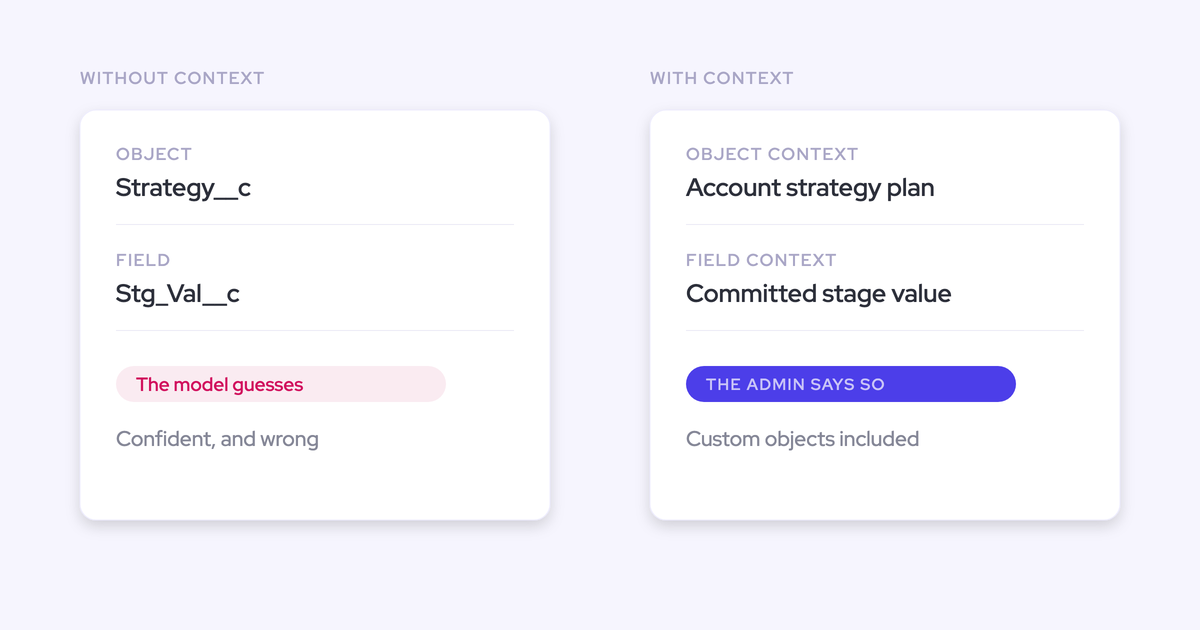The image size is (1200, 630).
Task: Click the OBJECT CONTEXT label
Action: [772, 154]
